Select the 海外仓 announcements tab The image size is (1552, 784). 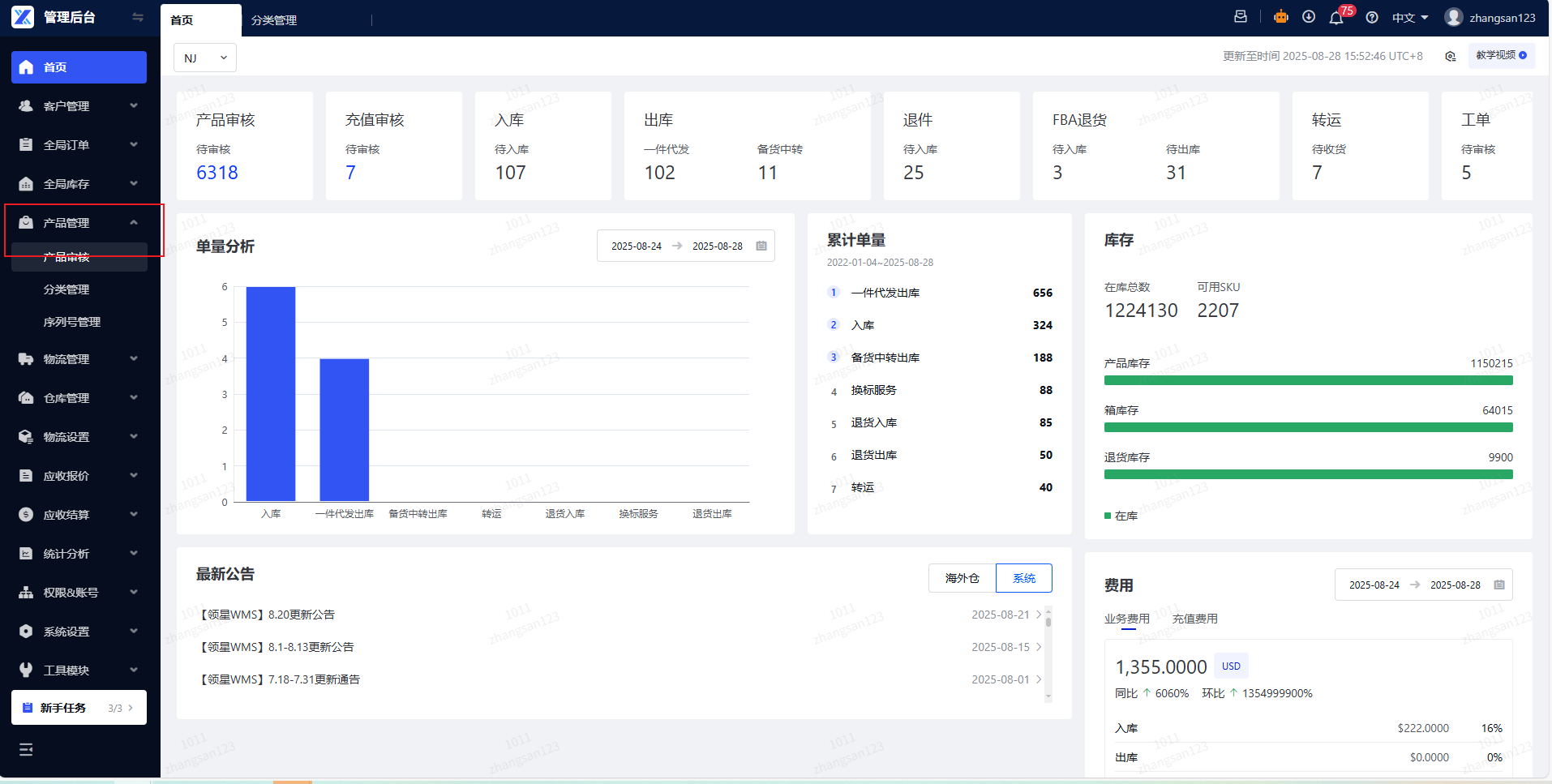pyautogui.click(x=962, y=578)
